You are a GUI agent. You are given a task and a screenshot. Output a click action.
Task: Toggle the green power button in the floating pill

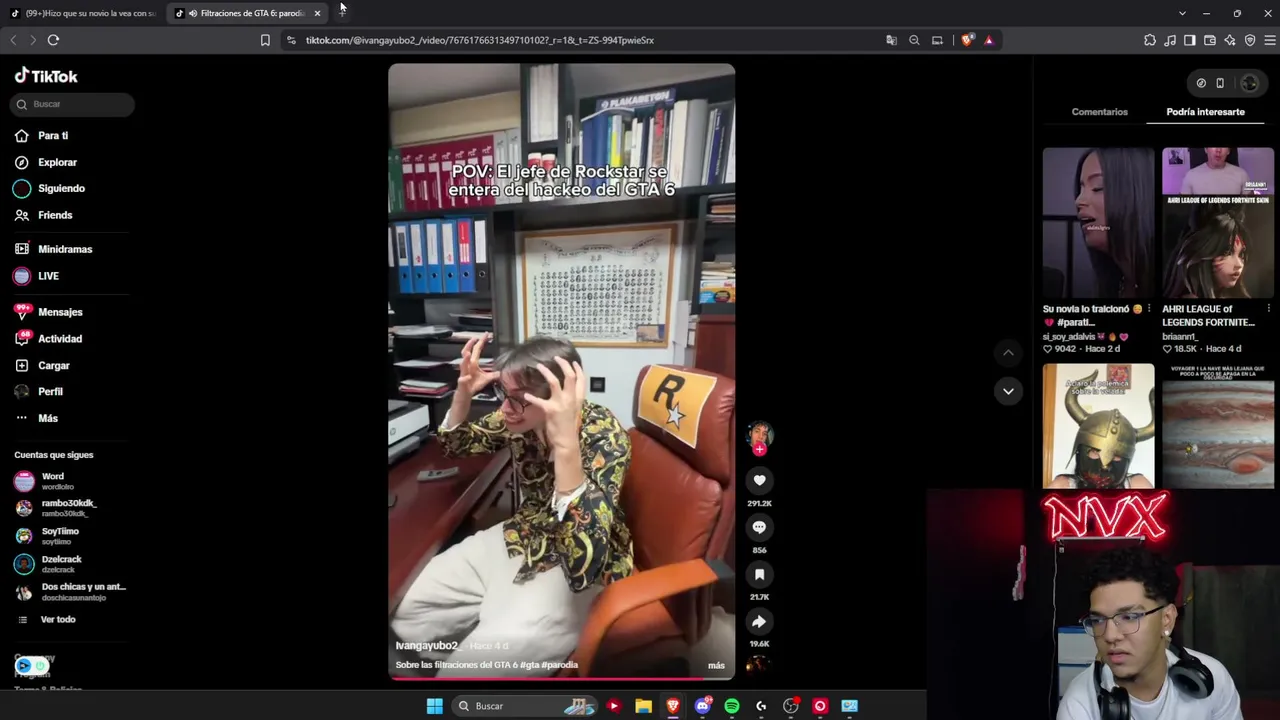tap(40, 665)
